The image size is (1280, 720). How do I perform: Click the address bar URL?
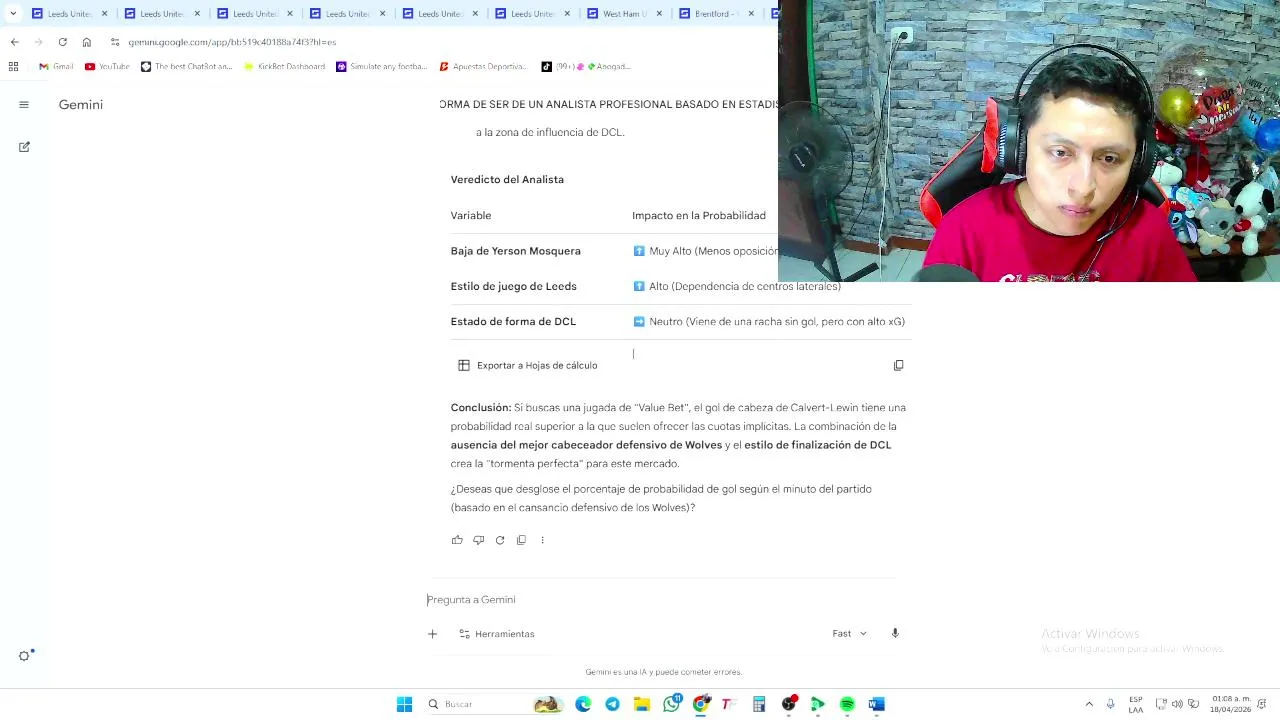tap(232, 42)
